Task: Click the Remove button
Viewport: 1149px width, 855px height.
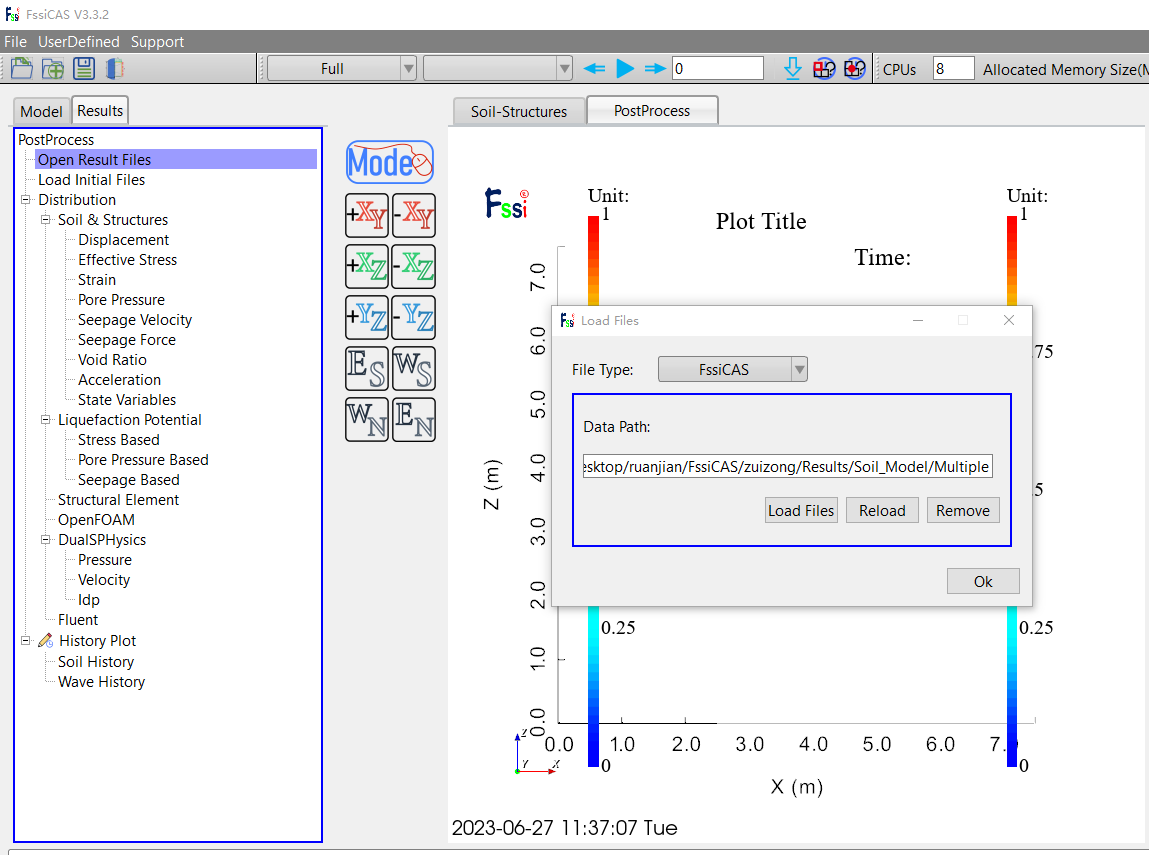Action: pos(963,511)
